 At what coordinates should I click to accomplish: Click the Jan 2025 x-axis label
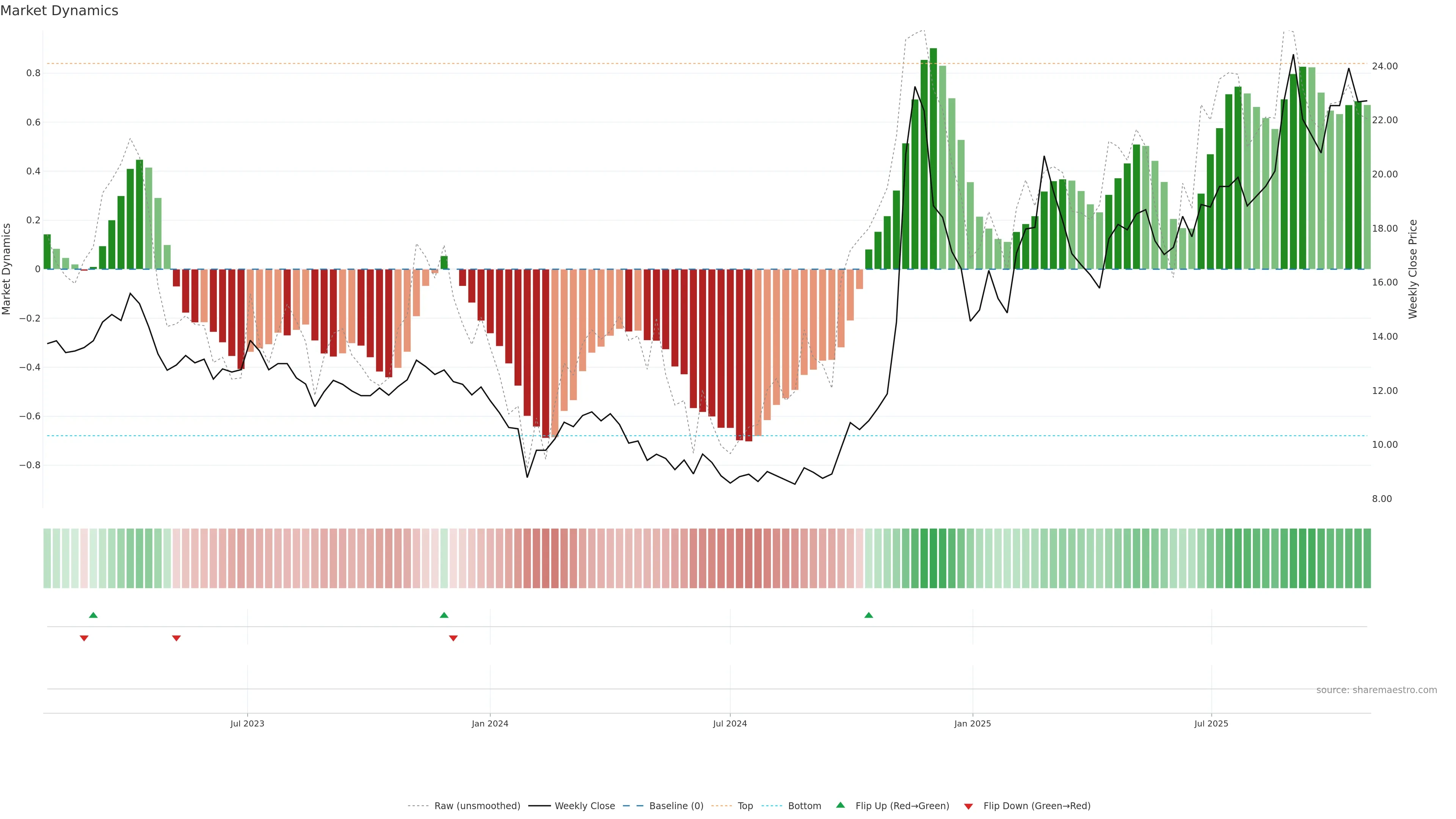point(972,723)
